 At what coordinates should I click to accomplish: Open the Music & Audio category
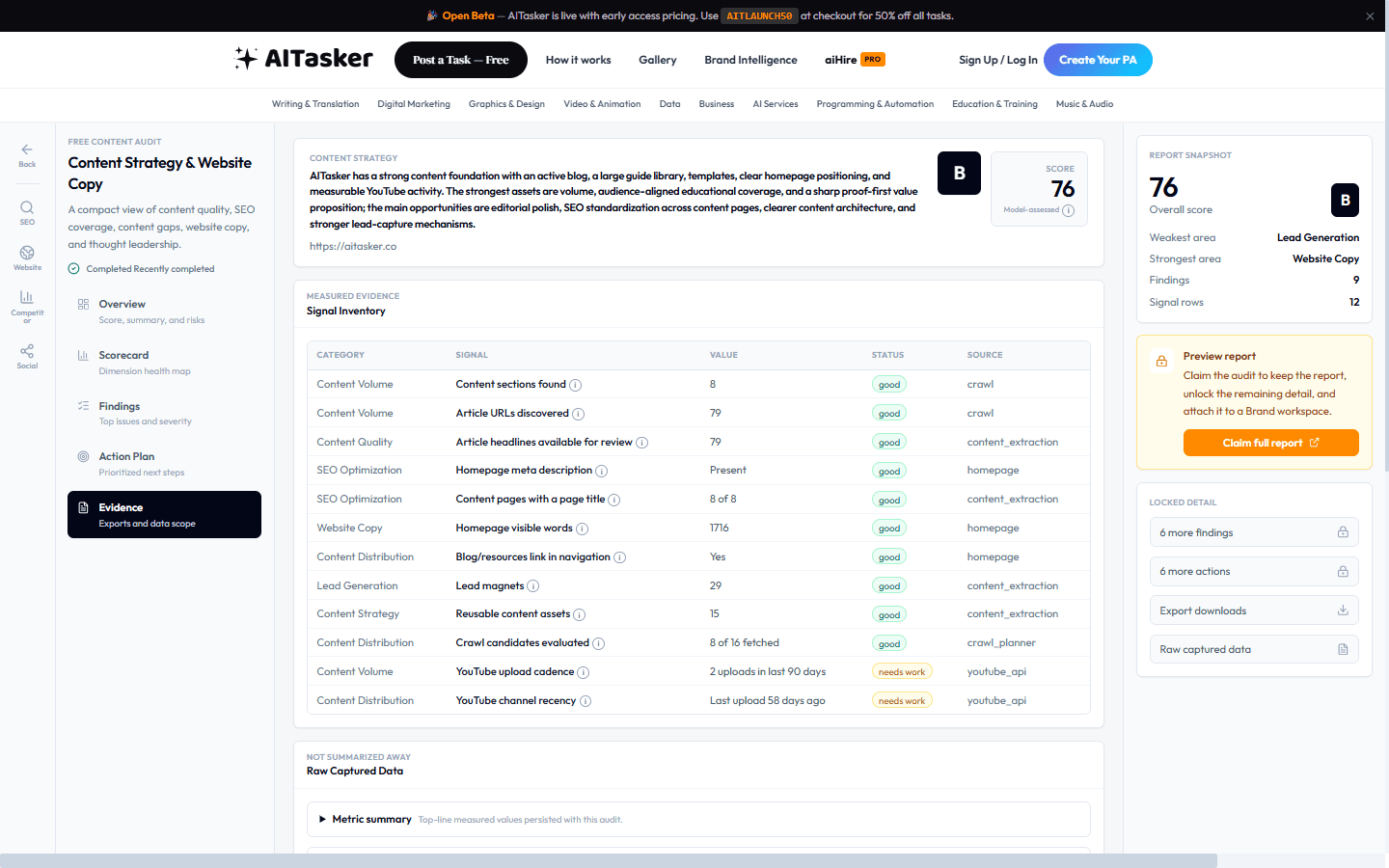coord(1084,104)
